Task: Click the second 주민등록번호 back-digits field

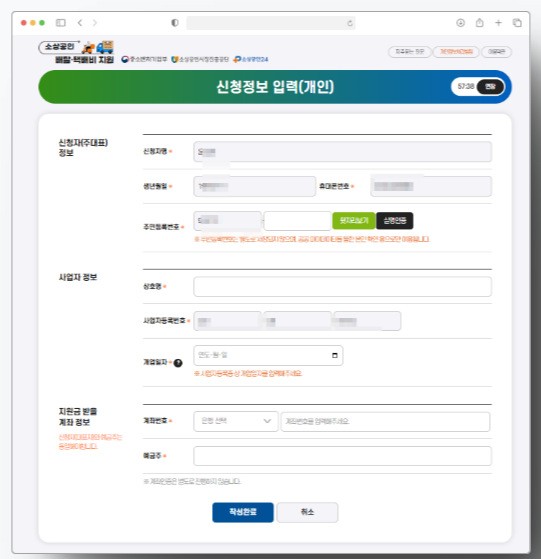Action: 298,221
